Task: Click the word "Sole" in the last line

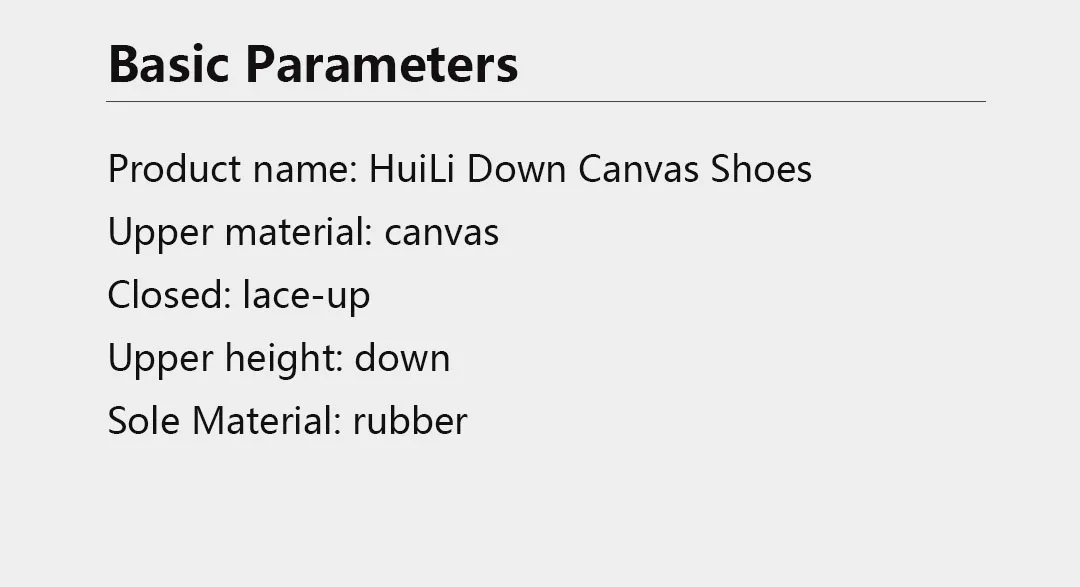Action: click(144, 421)
